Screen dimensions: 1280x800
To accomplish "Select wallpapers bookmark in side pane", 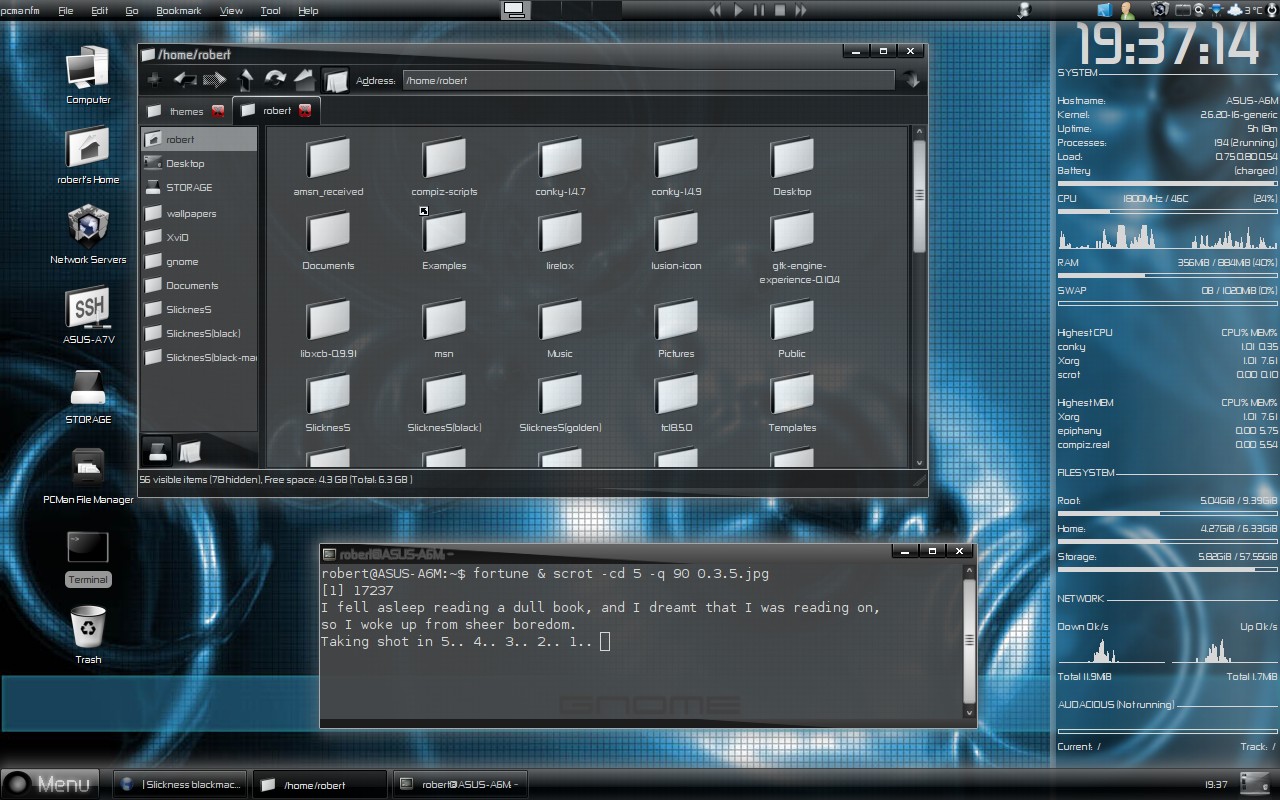I will (x=199, y=213).
